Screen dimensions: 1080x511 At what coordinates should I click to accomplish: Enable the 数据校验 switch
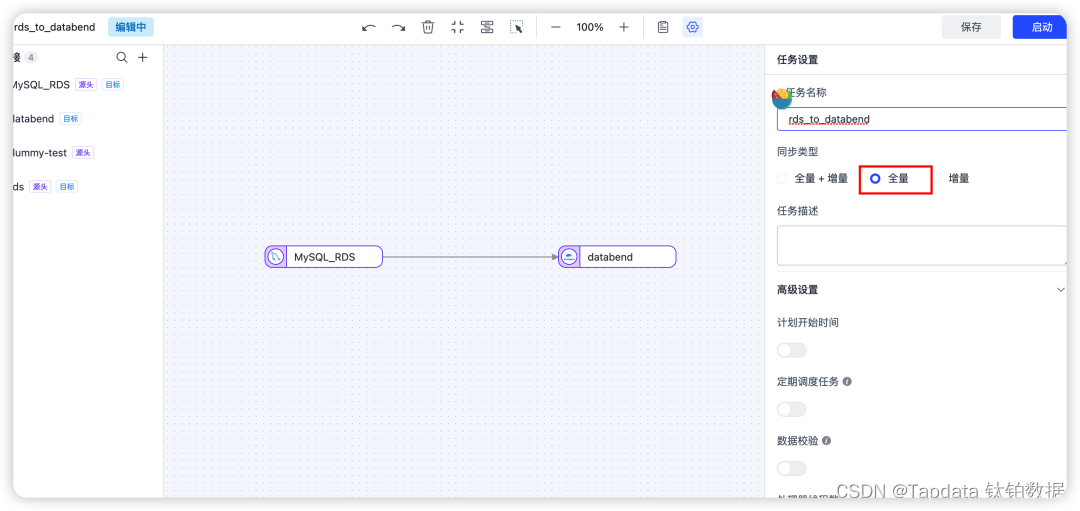[x=791, y=469]
